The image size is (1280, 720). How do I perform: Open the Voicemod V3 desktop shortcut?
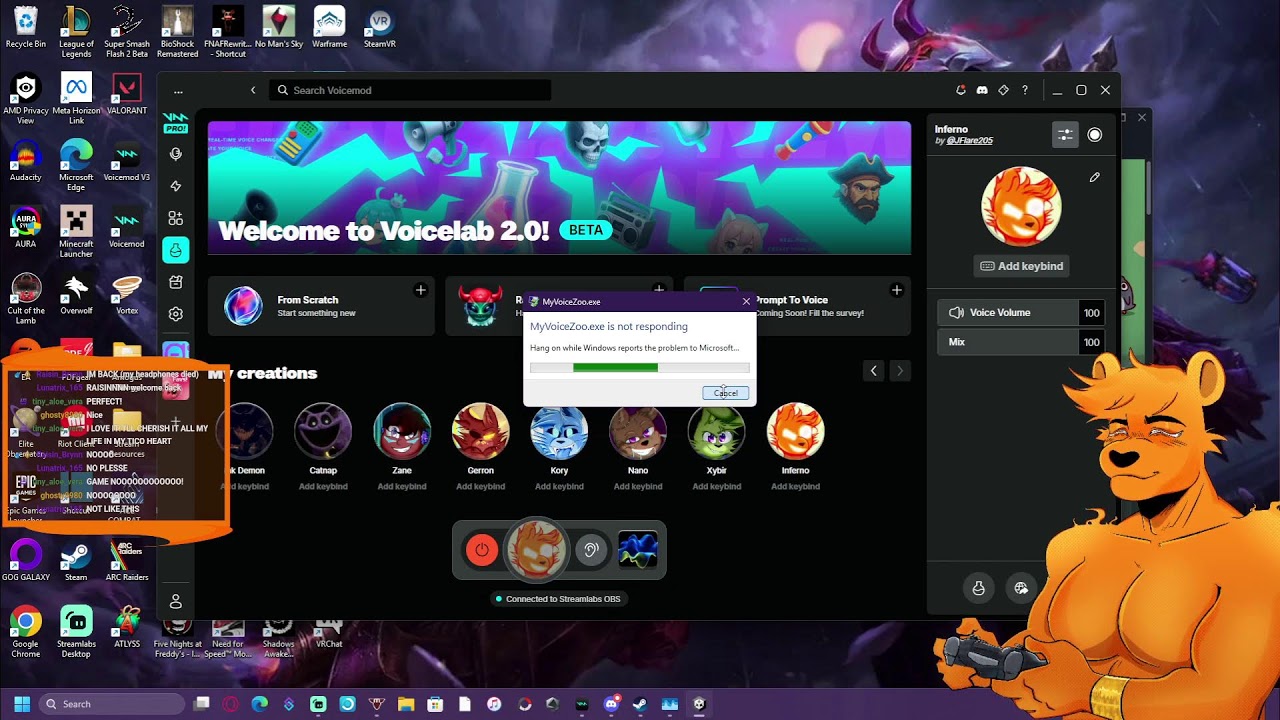point(127,160)
